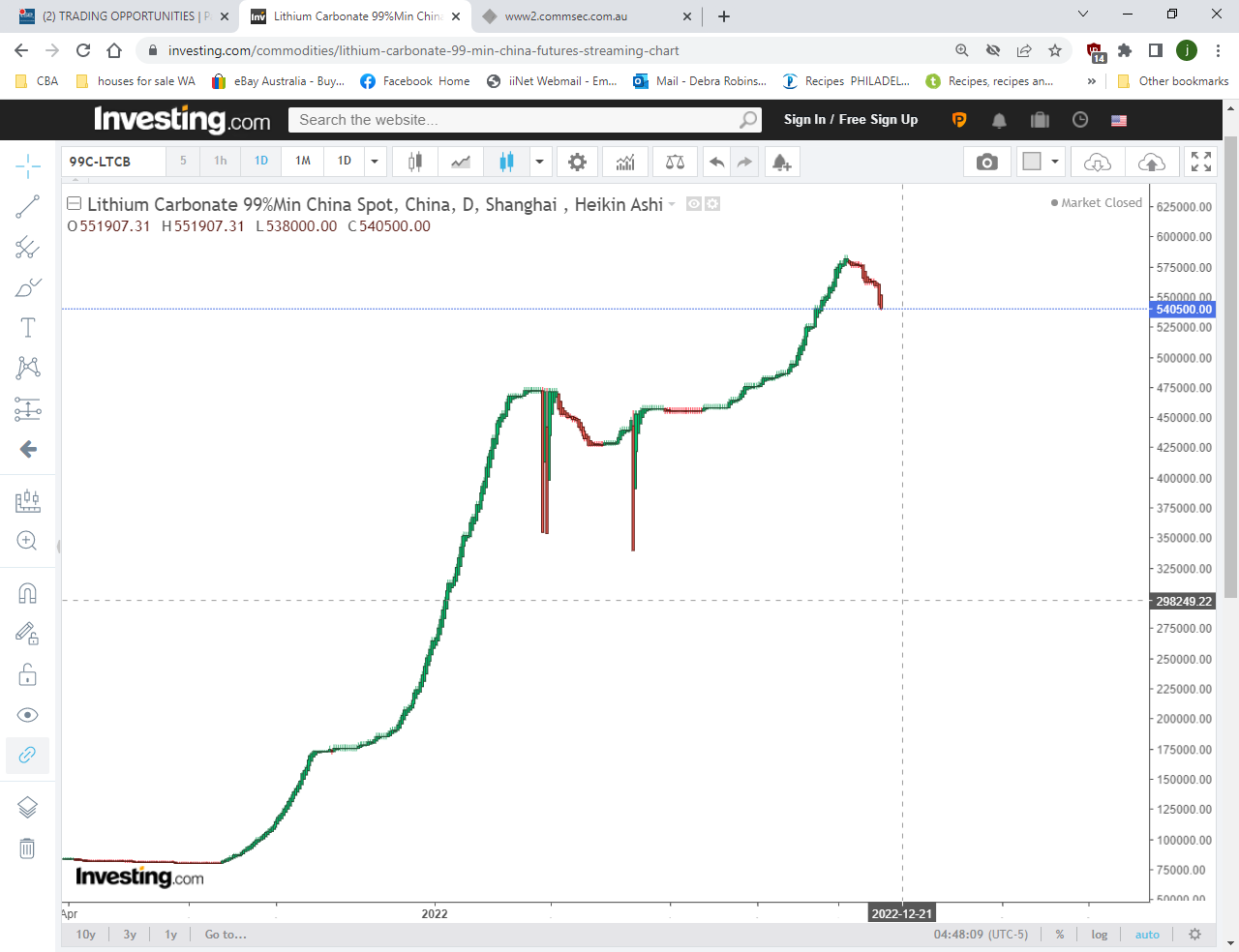Open the indicators menu icon
This screenshot has height=952, width=1239.
click(625, 162)
